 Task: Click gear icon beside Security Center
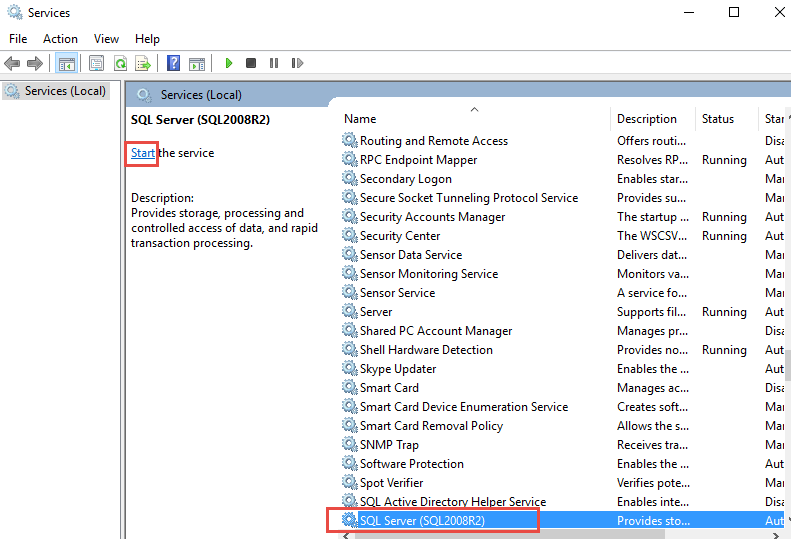click(x=350, y=235)
